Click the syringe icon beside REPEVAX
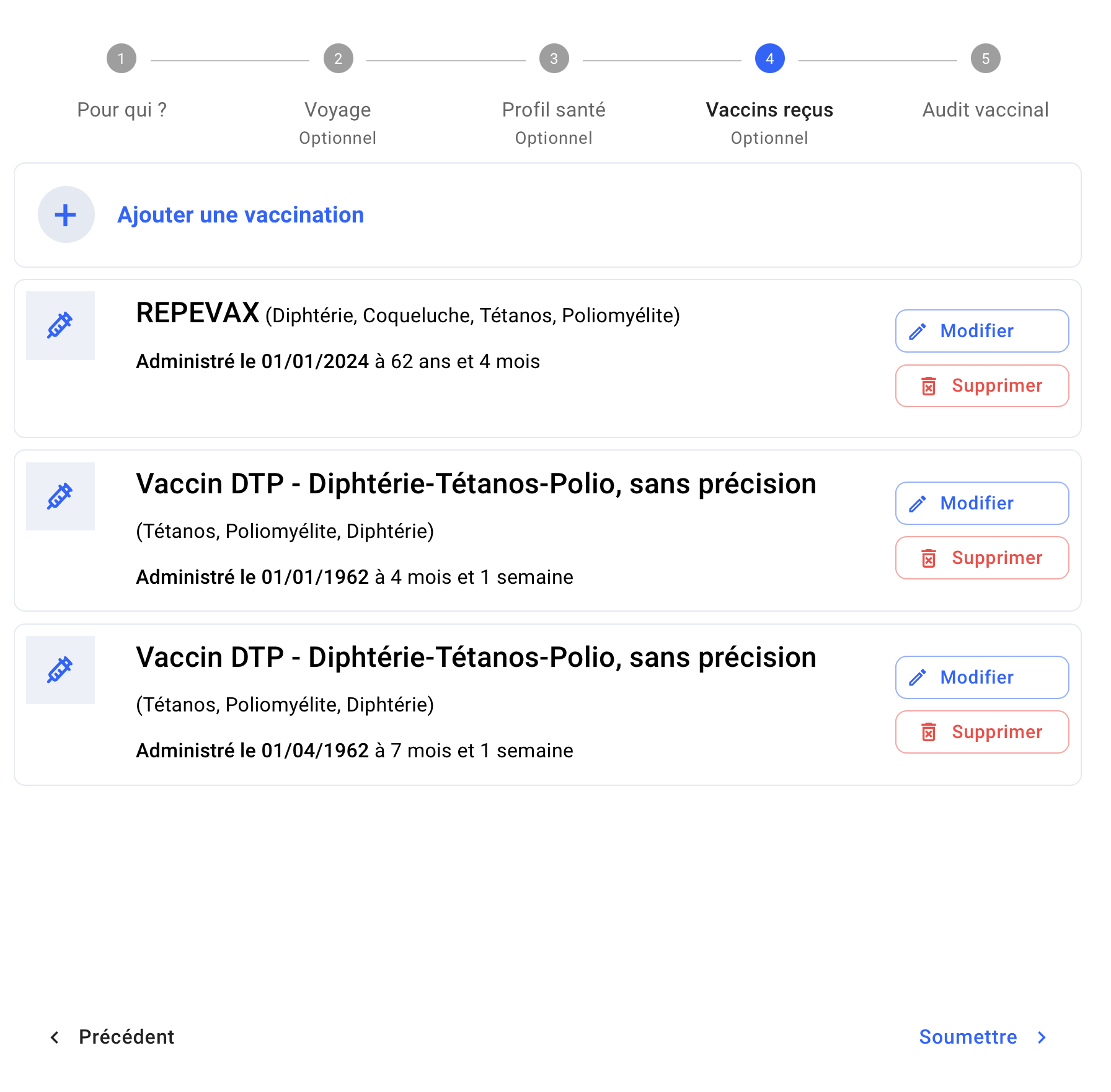This screenshot has height=1092, width=1111. click(60, 325)
